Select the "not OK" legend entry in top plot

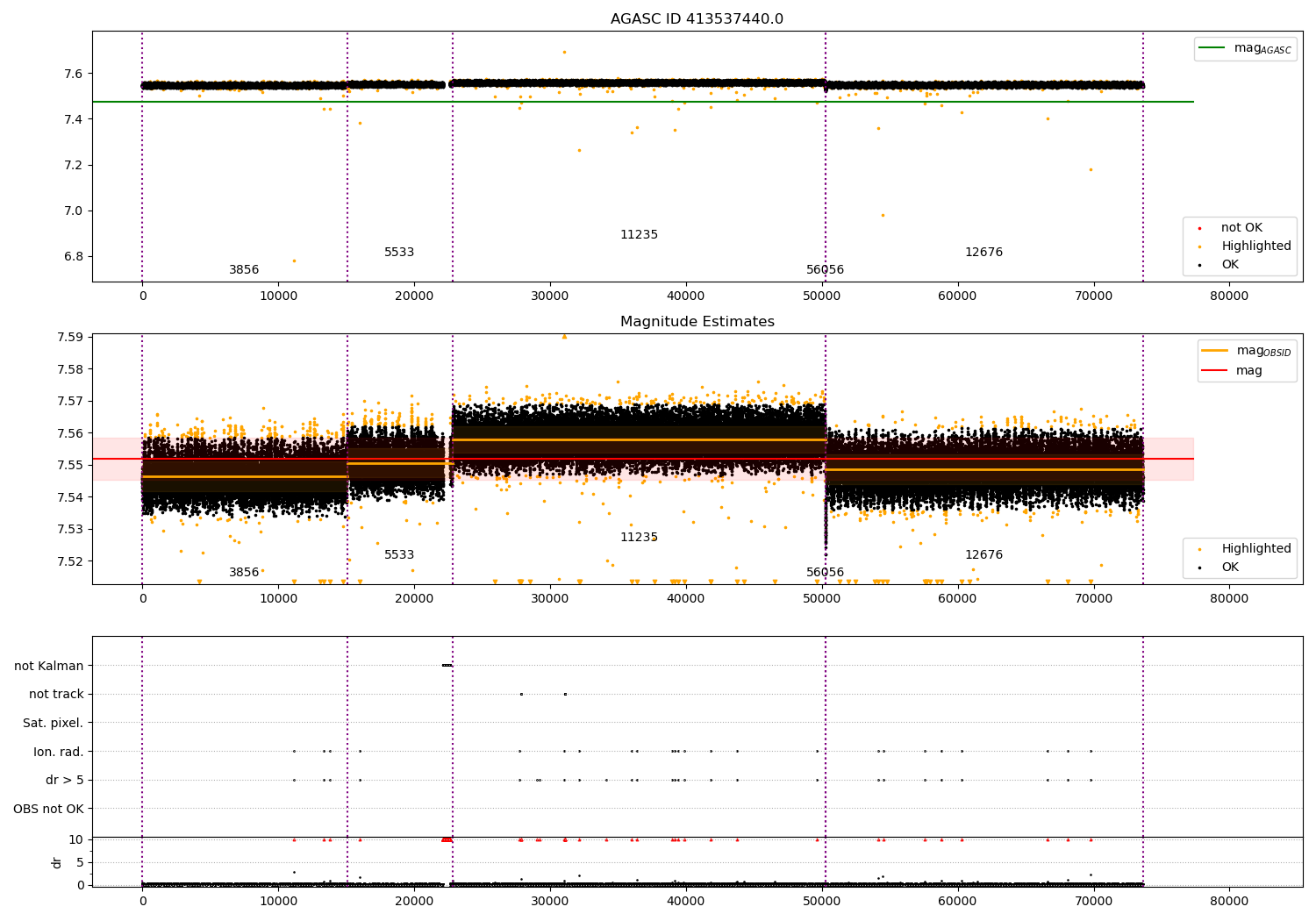pyautogui.click(x=1241, y=228)
